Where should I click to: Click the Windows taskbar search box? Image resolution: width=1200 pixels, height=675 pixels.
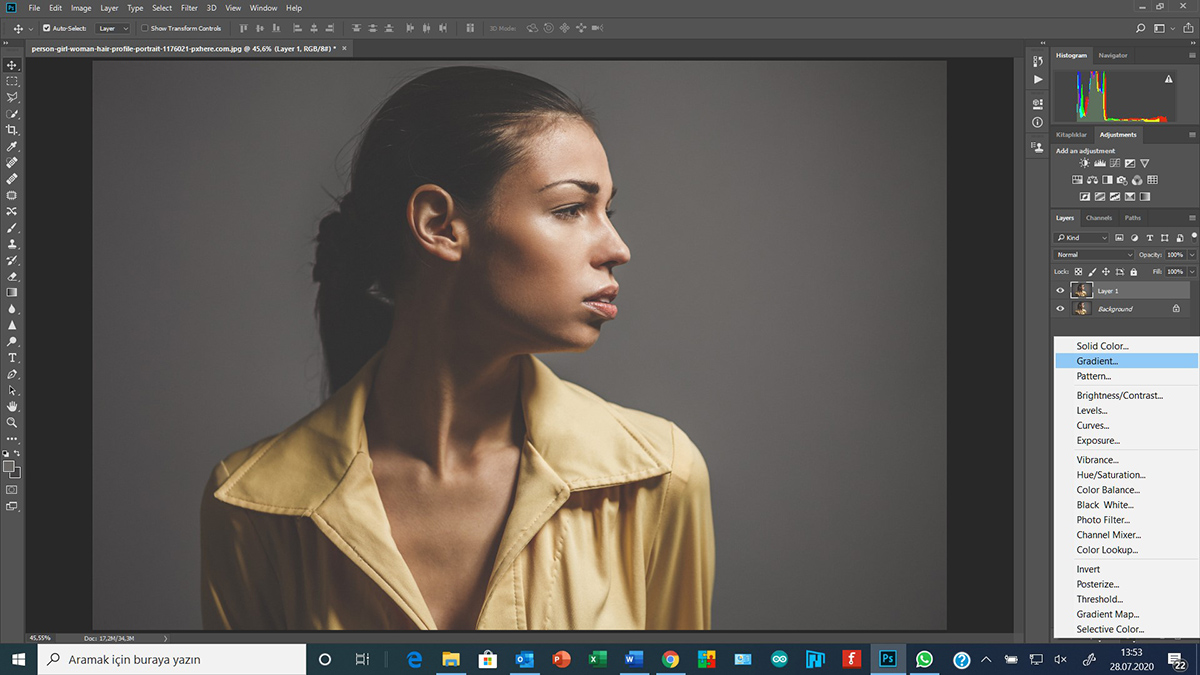(x=172, y=660)
